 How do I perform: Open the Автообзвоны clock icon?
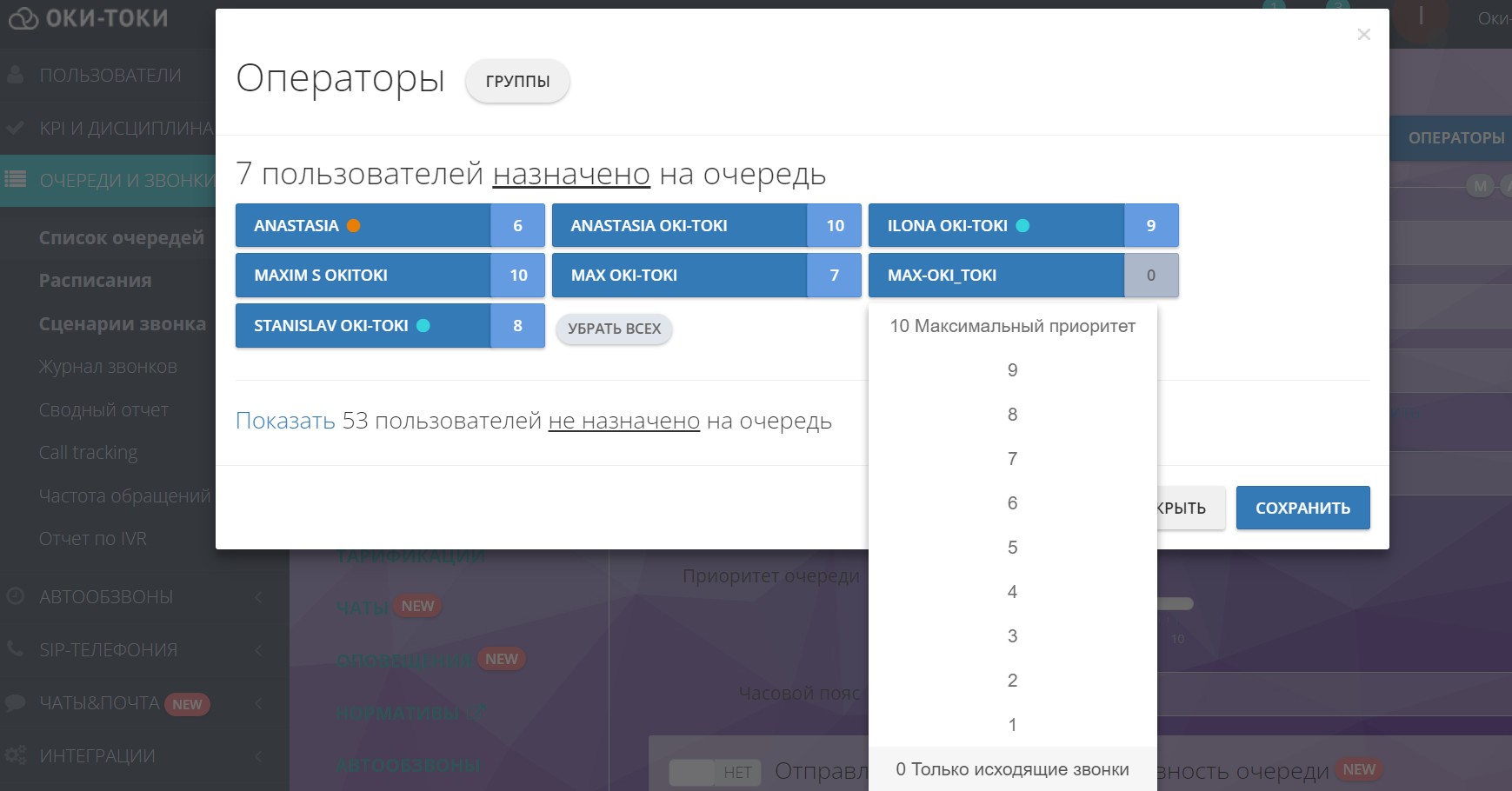click(x=14, y=597)
